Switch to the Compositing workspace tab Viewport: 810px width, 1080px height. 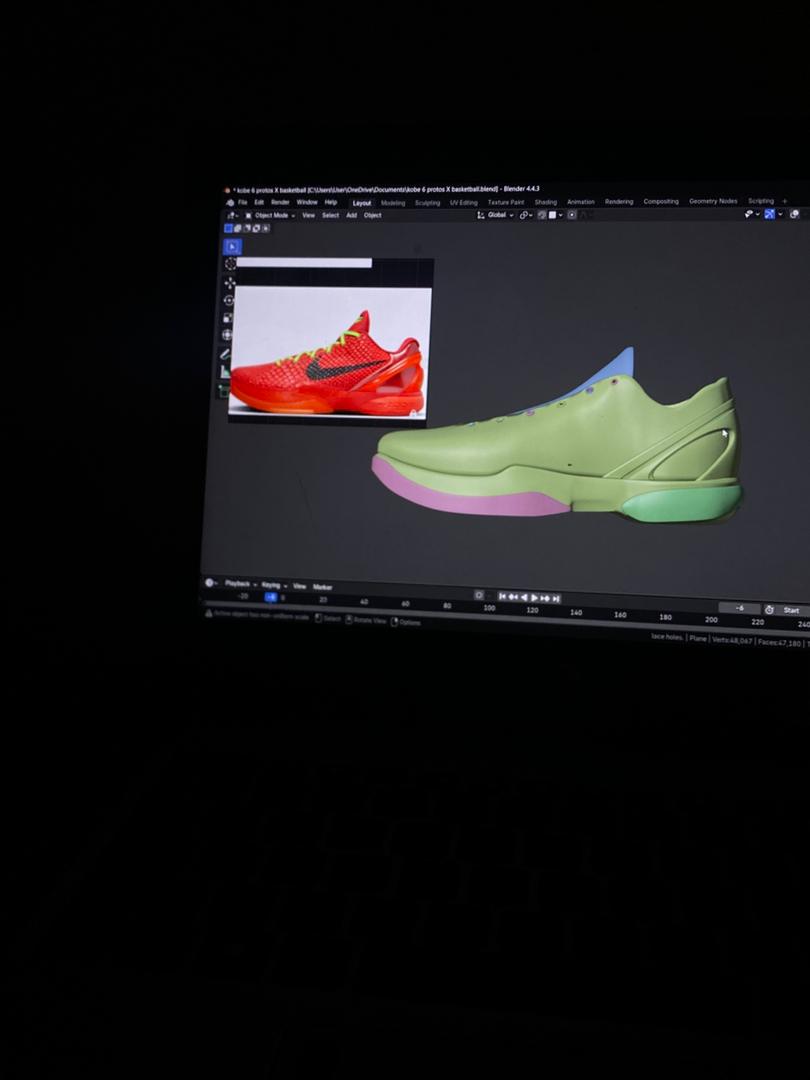[x=661, y=202]
